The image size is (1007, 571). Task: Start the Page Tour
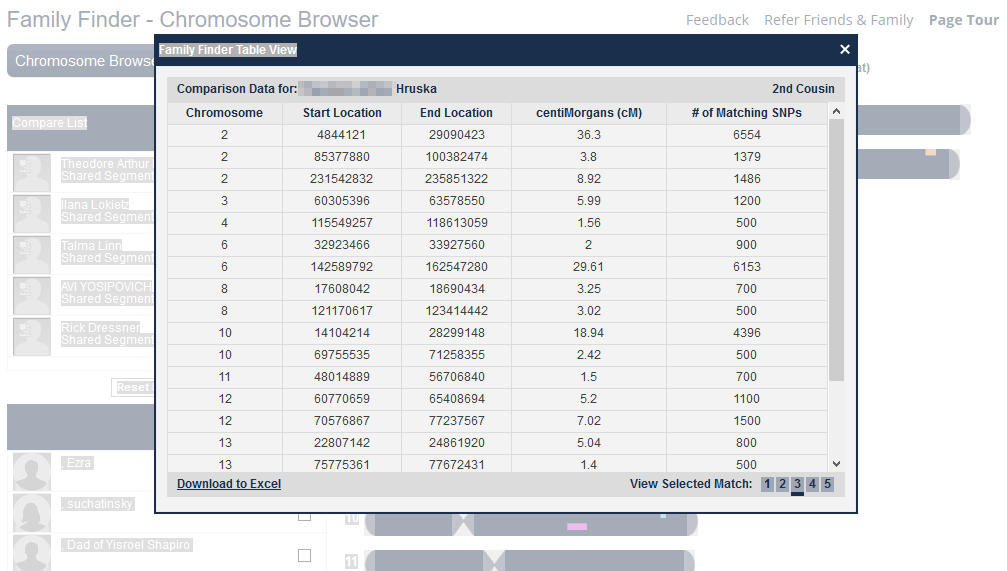(x=963, y=21)
